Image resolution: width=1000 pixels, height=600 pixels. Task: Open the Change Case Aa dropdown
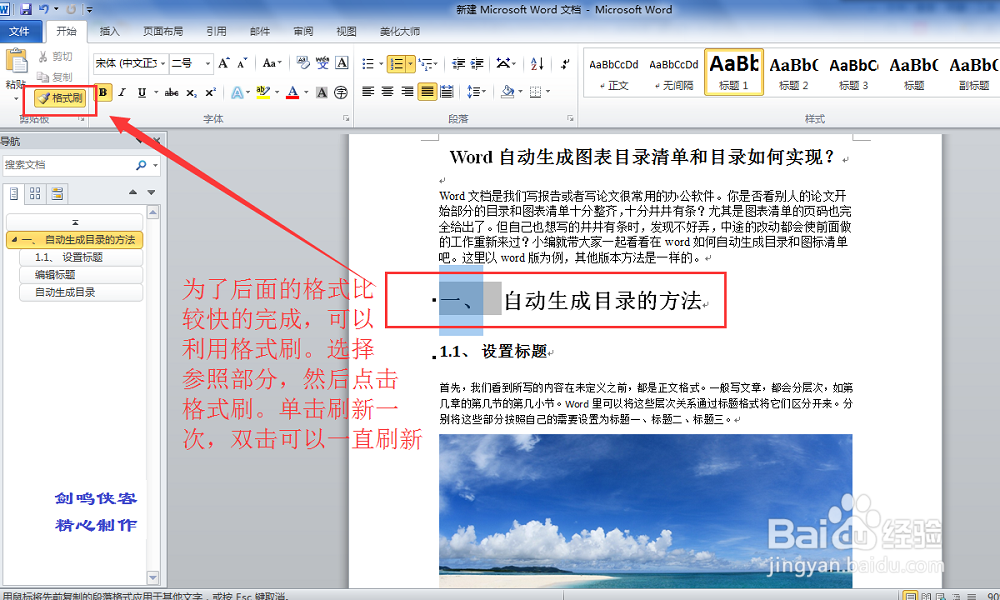tap(272, 63)
